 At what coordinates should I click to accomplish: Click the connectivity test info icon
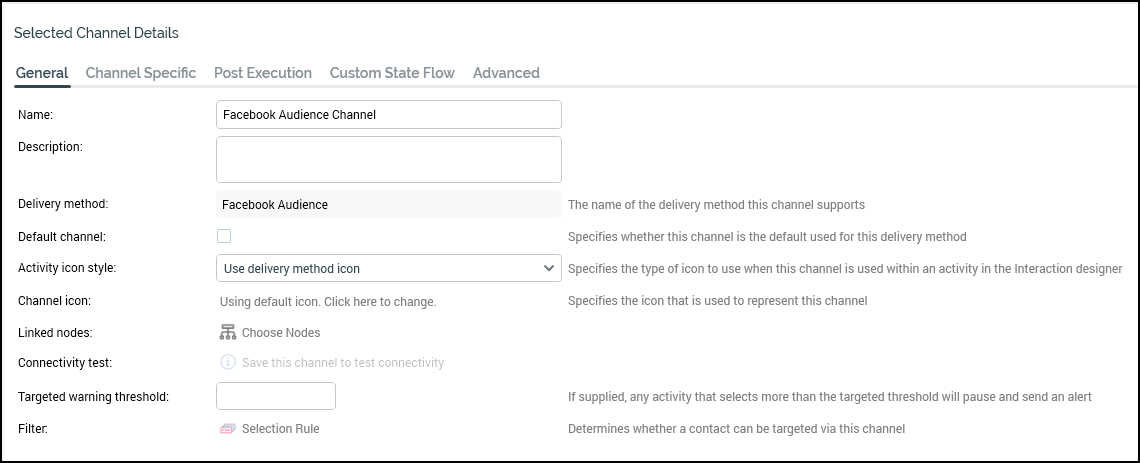(x=227, y=363)
